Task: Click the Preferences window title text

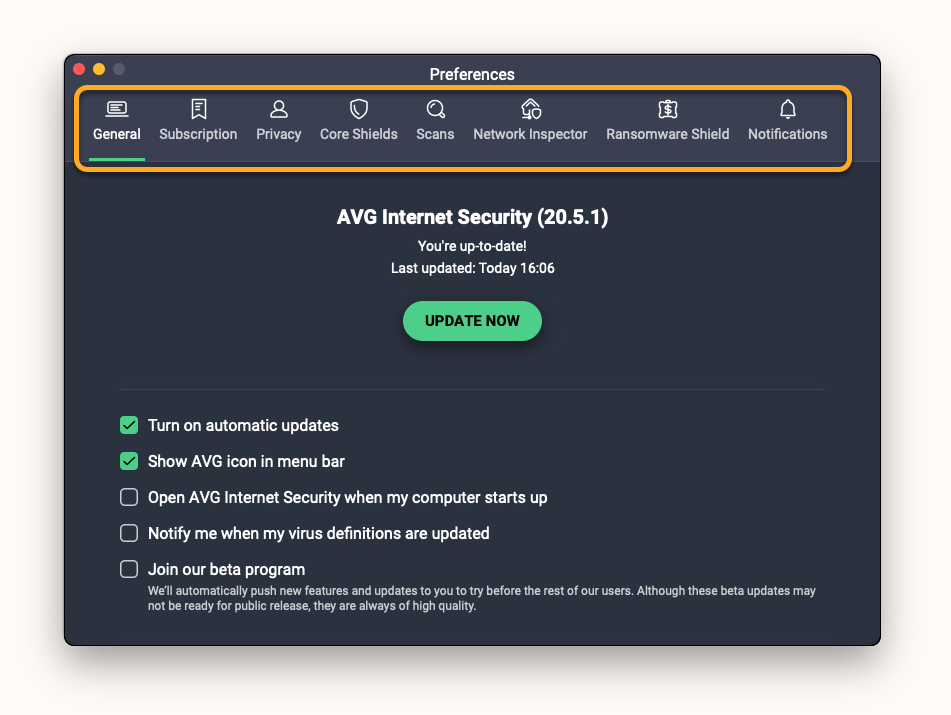Action: tap(472, 74)
